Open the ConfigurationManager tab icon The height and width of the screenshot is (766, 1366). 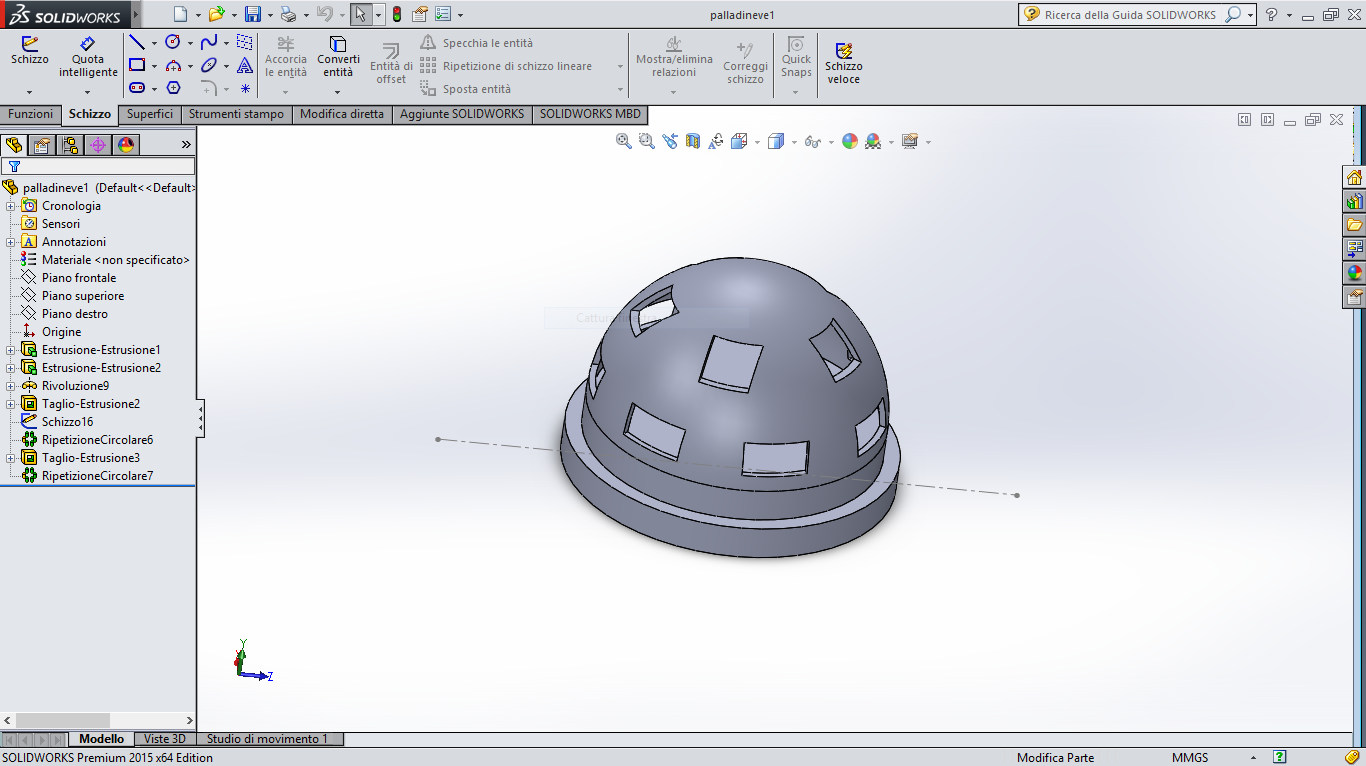tap(70, 145)
